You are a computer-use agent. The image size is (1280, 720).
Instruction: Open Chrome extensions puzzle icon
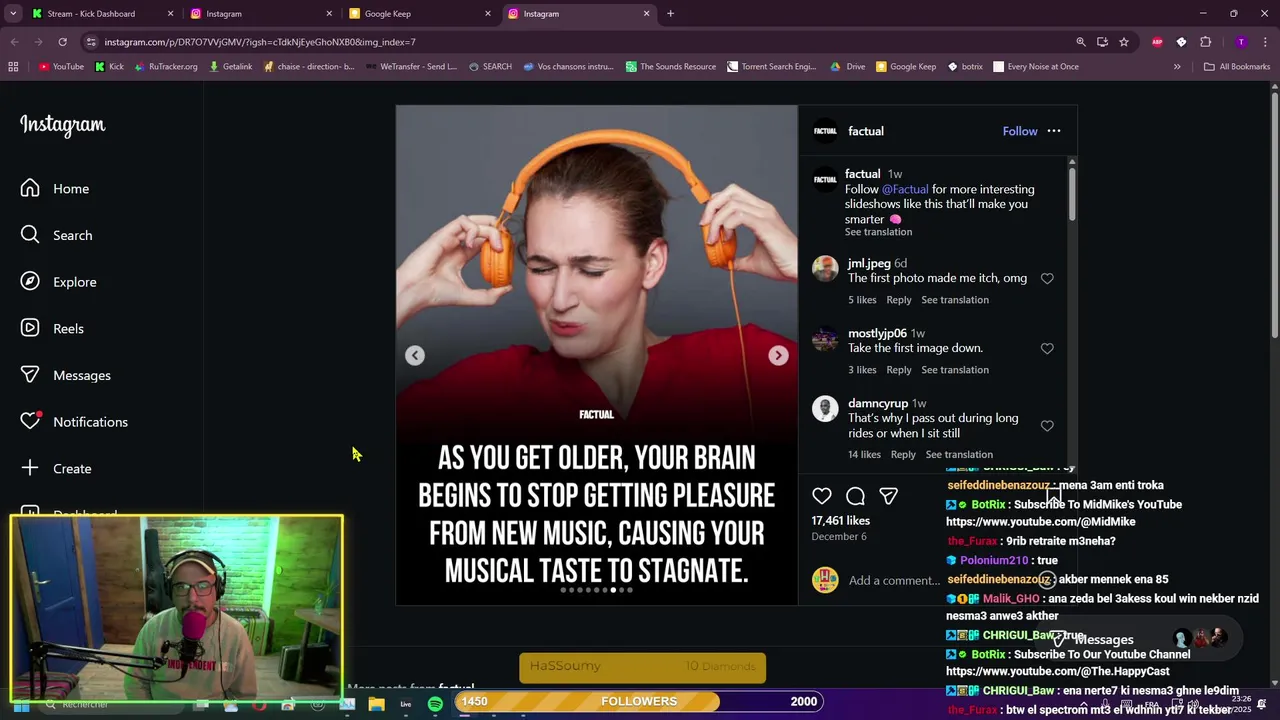[1205, 42]
